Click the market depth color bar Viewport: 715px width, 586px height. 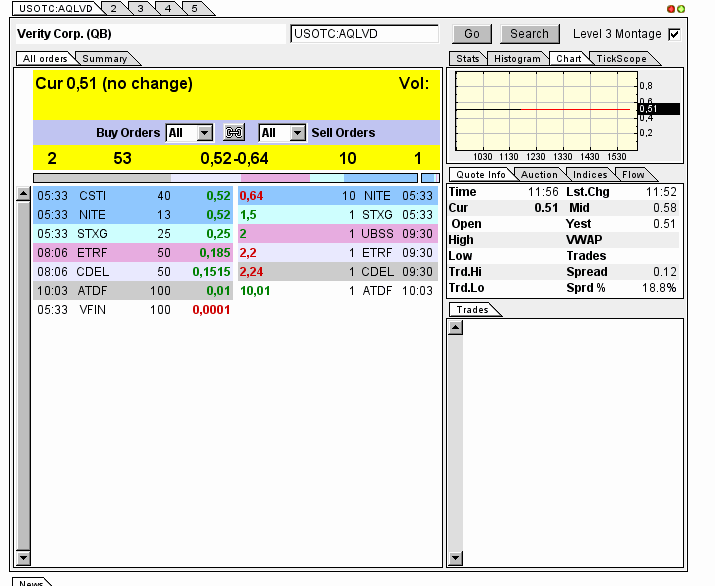click(225, 178)
